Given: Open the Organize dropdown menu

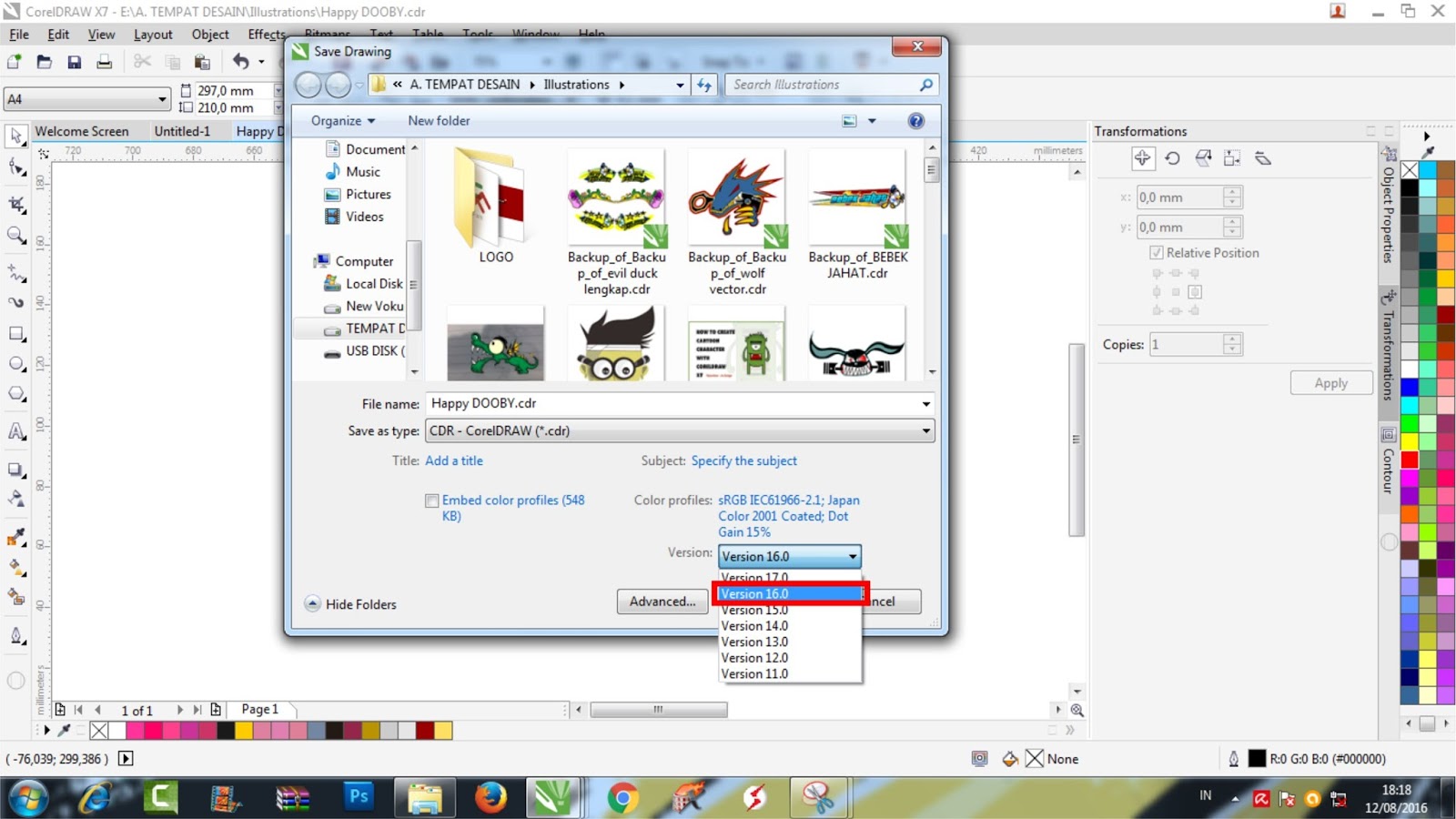Looking at the screenshot, I should coord(342,120).
